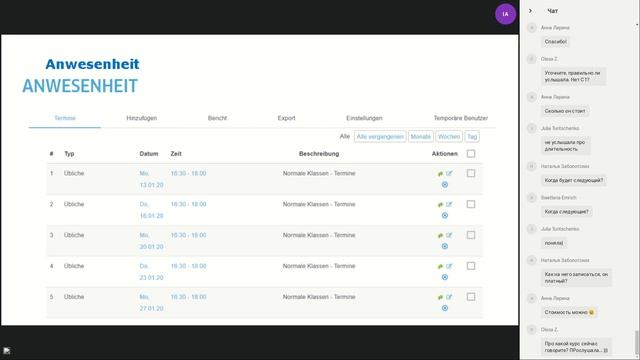Click the Alle vergangenen filter button
Viewport: 640px width, 360px height.
coord(380,137)
